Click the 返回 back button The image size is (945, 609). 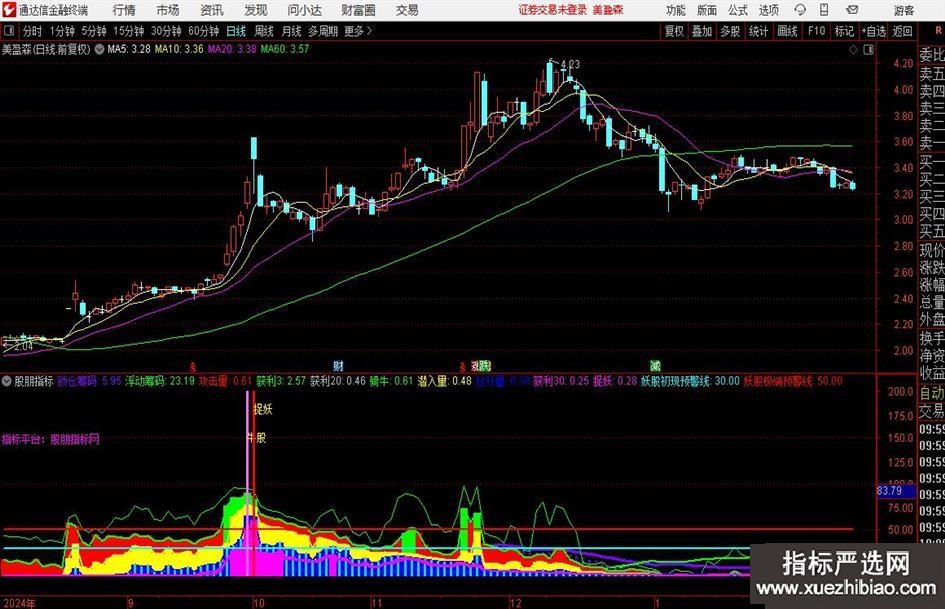[x=902, y=31]
